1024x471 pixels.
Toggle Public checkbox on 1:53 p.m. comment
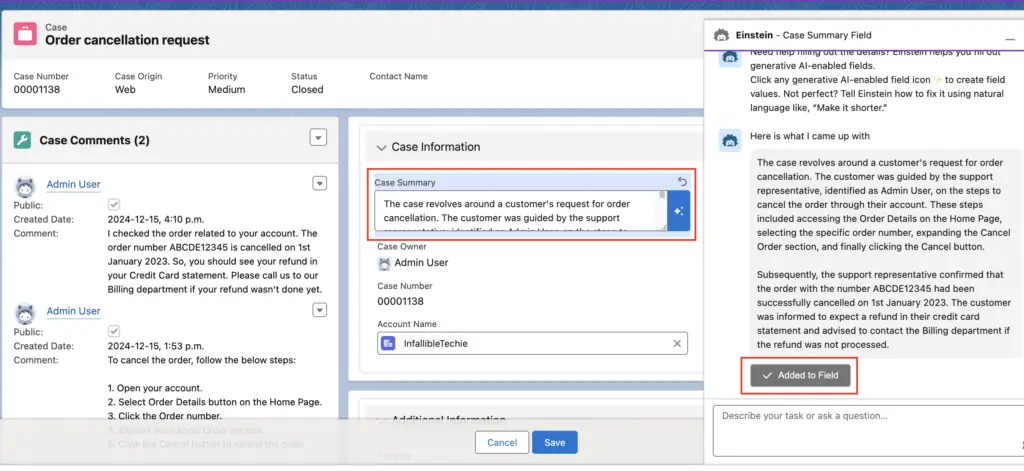pyautogui.click(x=114, y=332)
